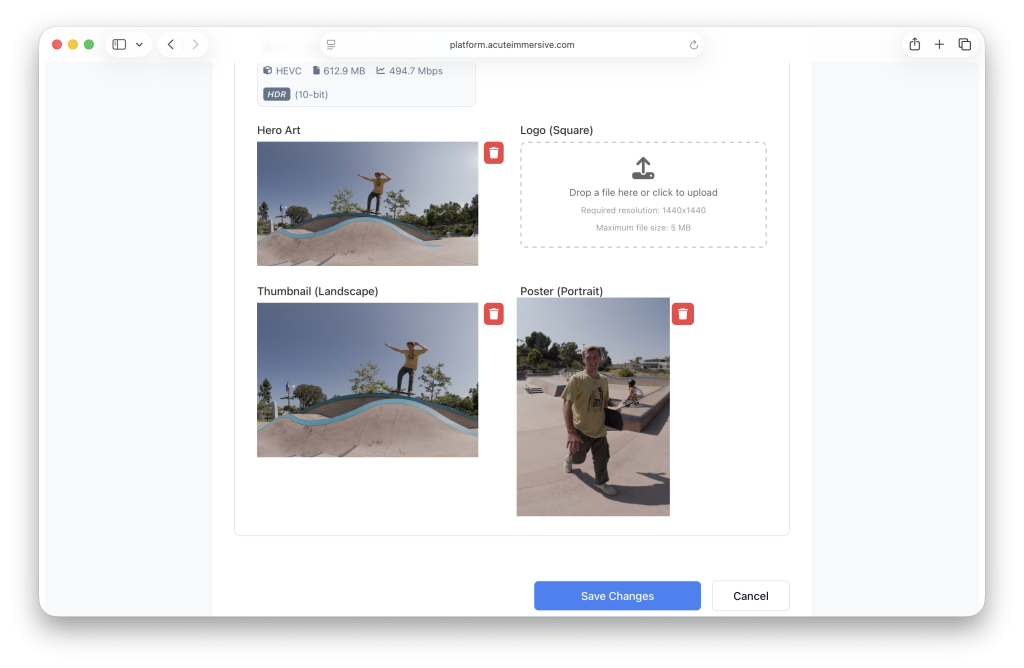This screenshot has height=668, width=1024.
Task: Click the Cancel button
Action: point(750,596)
